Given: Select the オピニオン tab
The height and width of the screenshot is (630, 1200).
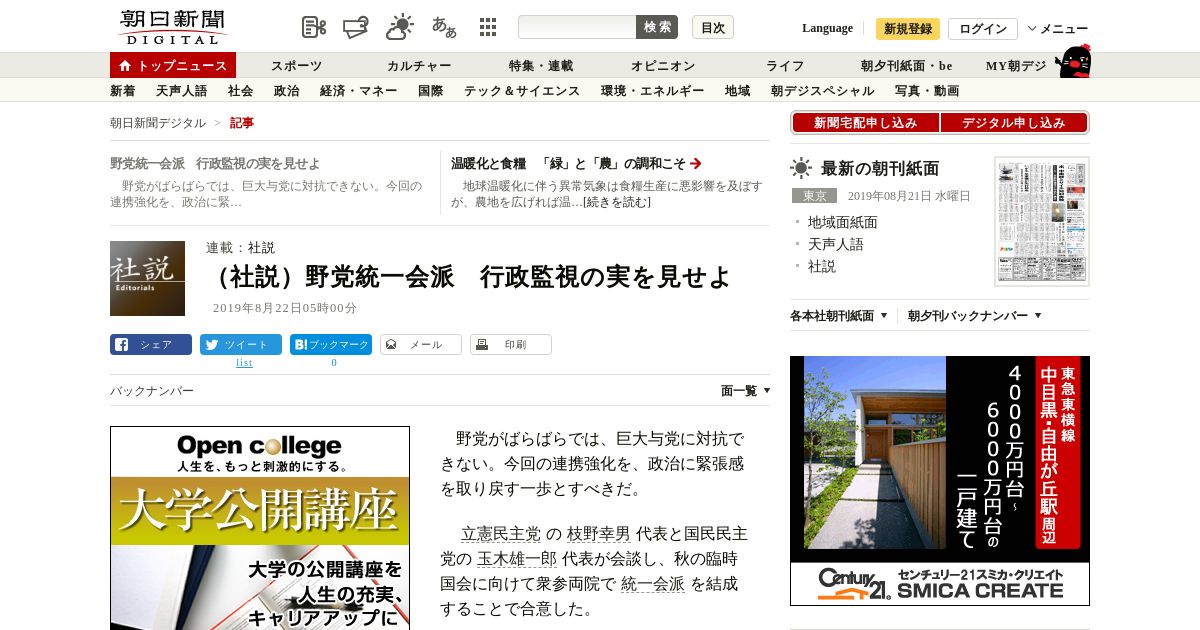Looking at the screenshot, I should (x=663, y=66).
